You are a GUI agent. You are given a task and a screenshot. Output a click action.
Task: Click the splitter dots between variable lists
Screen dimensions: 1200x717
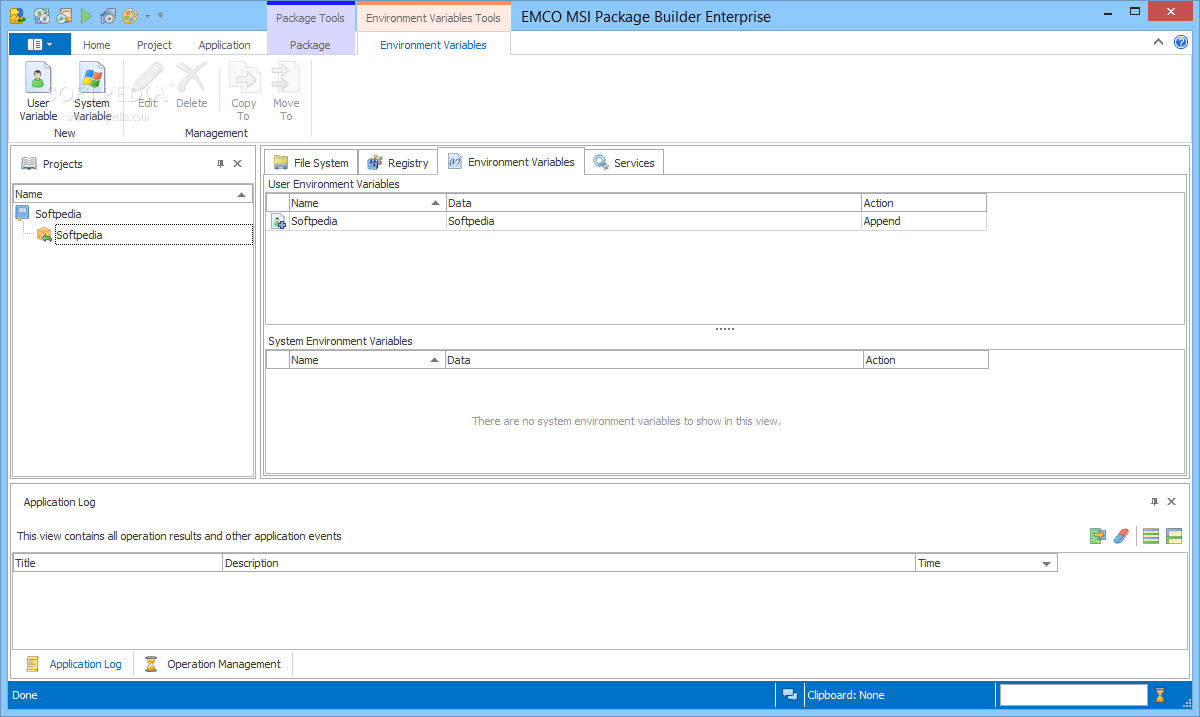[725, 329]
